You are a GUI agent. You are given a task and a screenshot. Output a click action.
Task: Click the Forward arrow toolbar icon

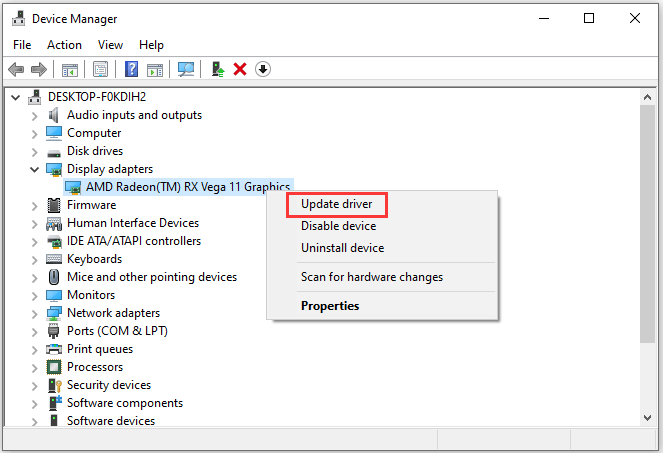39,69
